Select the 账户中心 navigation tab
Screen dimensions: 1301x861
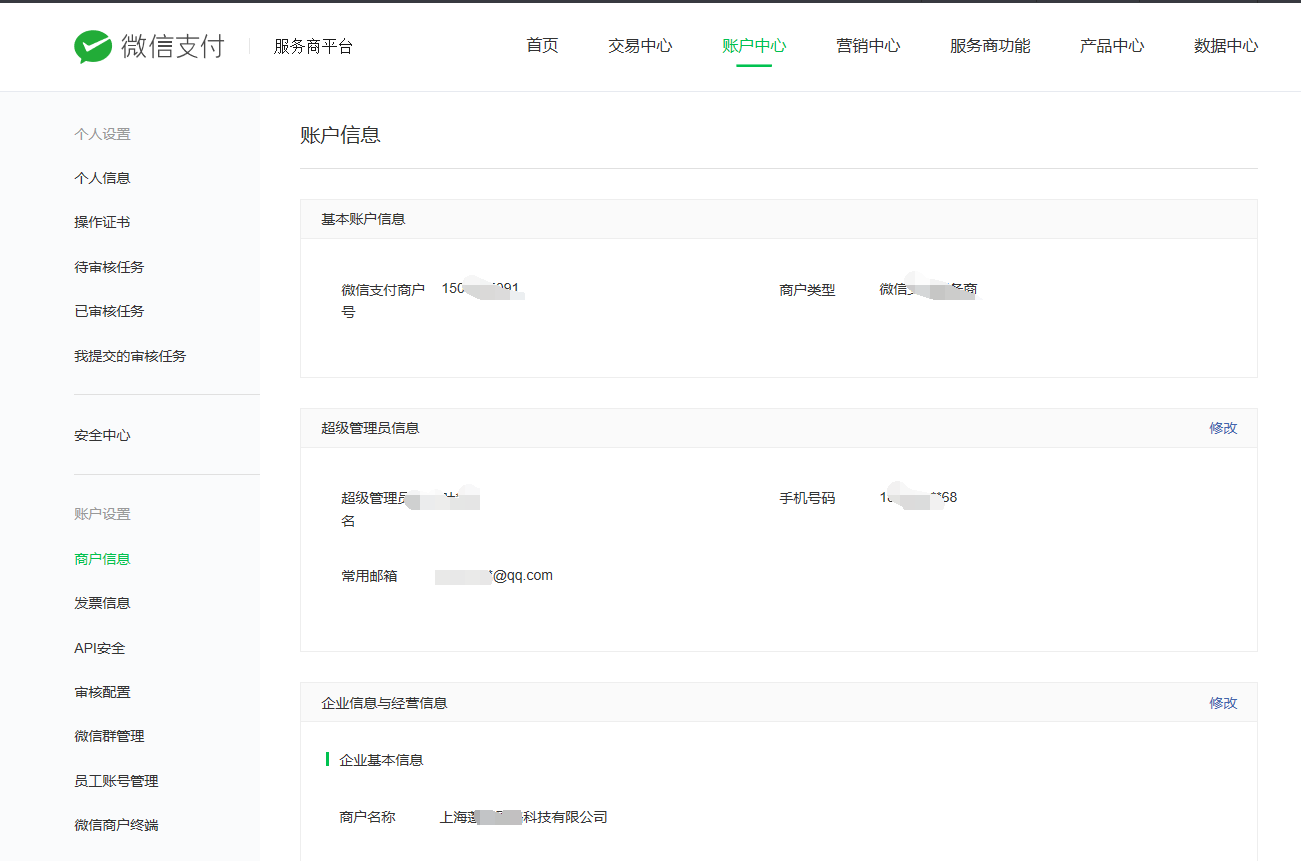[x=754, y=46]
